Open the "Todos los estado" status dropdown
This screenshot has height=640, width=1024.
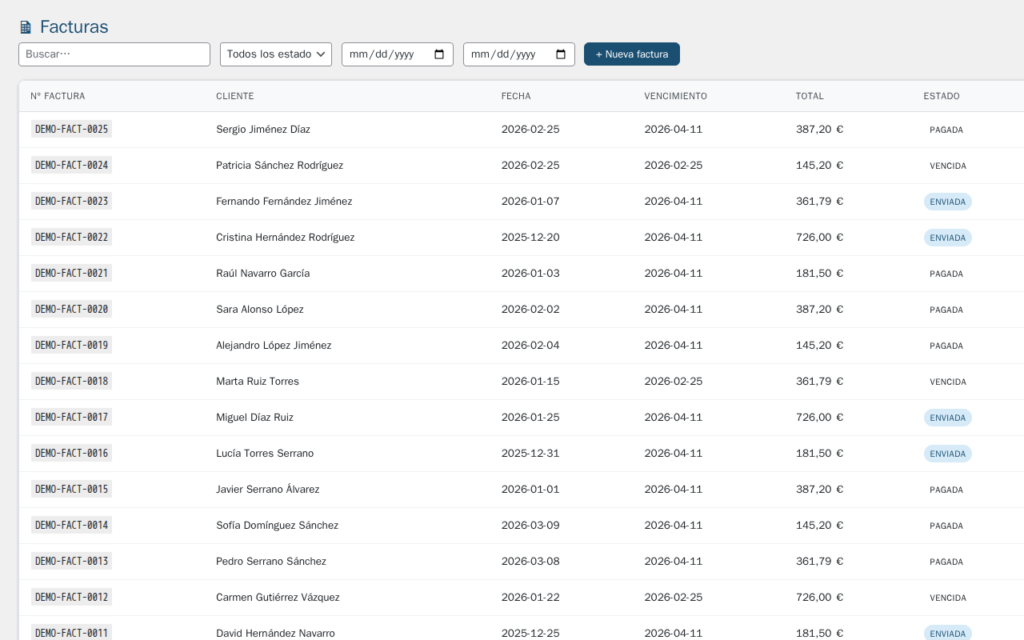pyautogui.click(x=275, y=54)
